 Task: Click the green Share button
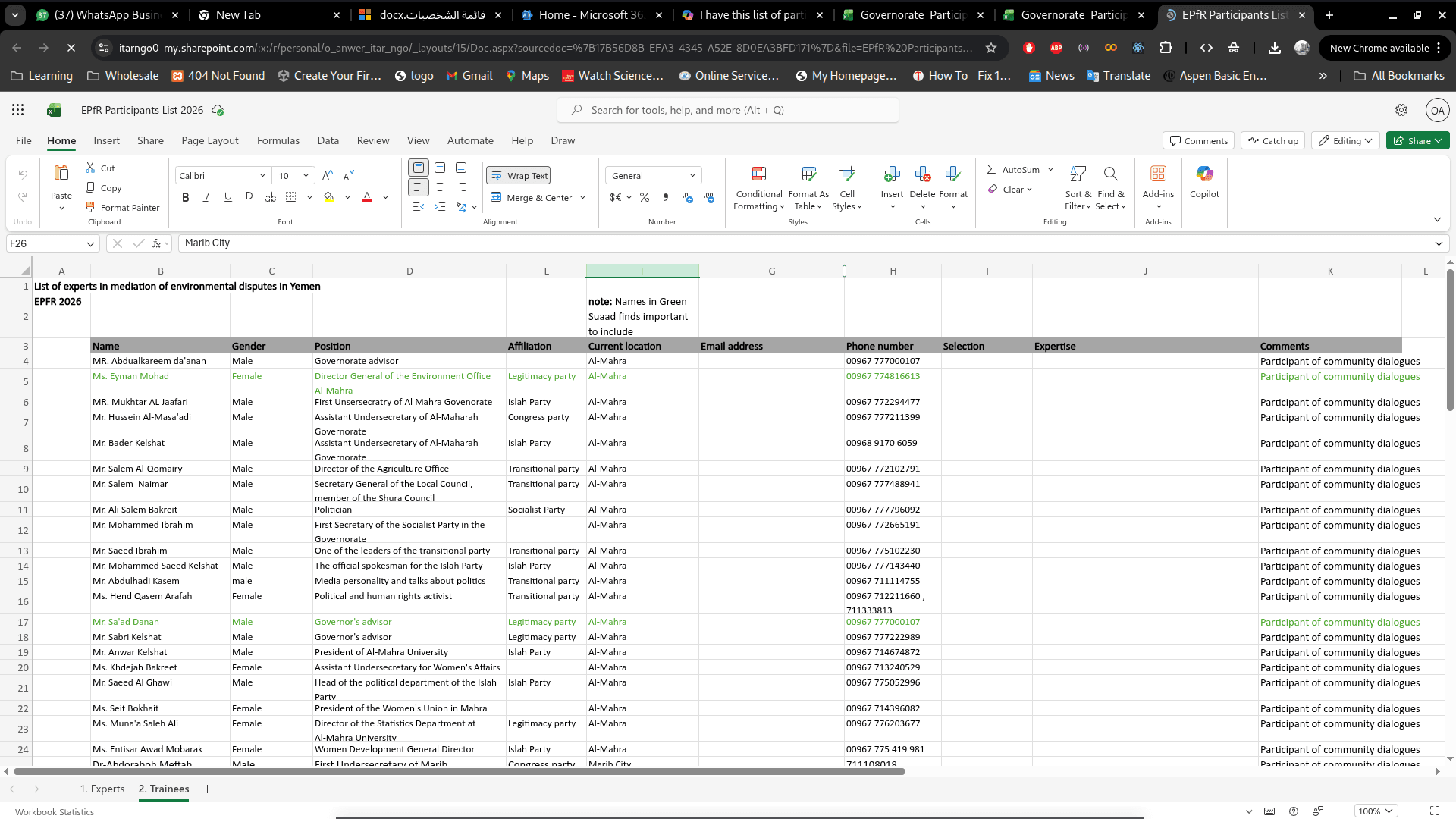(1417, 140)
